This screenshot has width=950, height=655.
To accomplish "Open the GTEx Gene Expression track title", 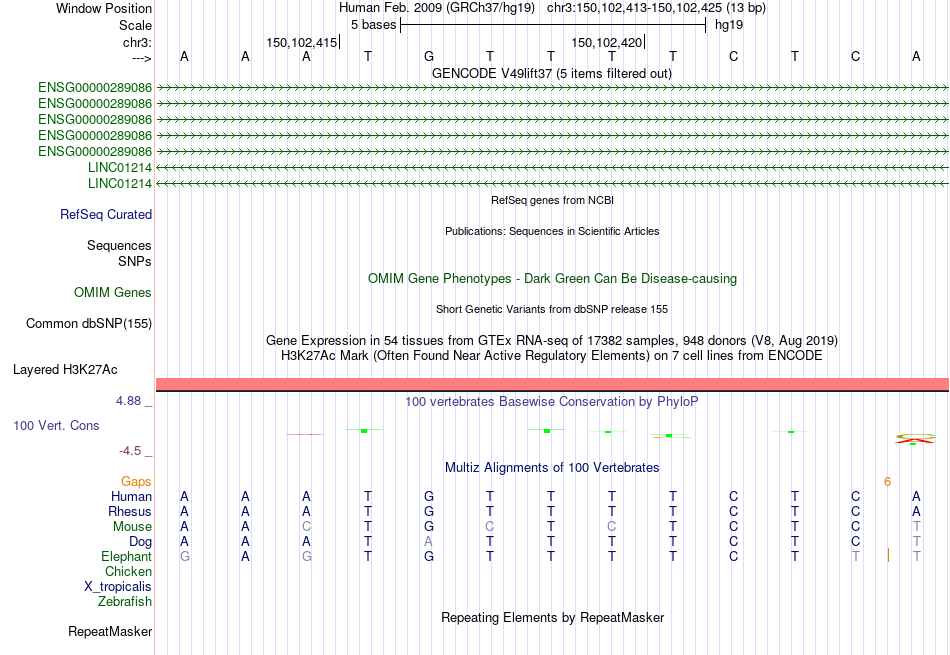I will 552,341.
